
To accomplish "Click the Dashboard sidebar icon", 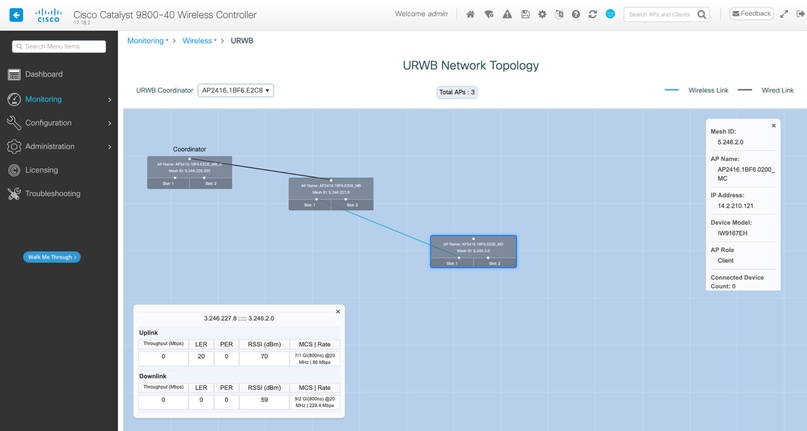I will pos(14,75).
